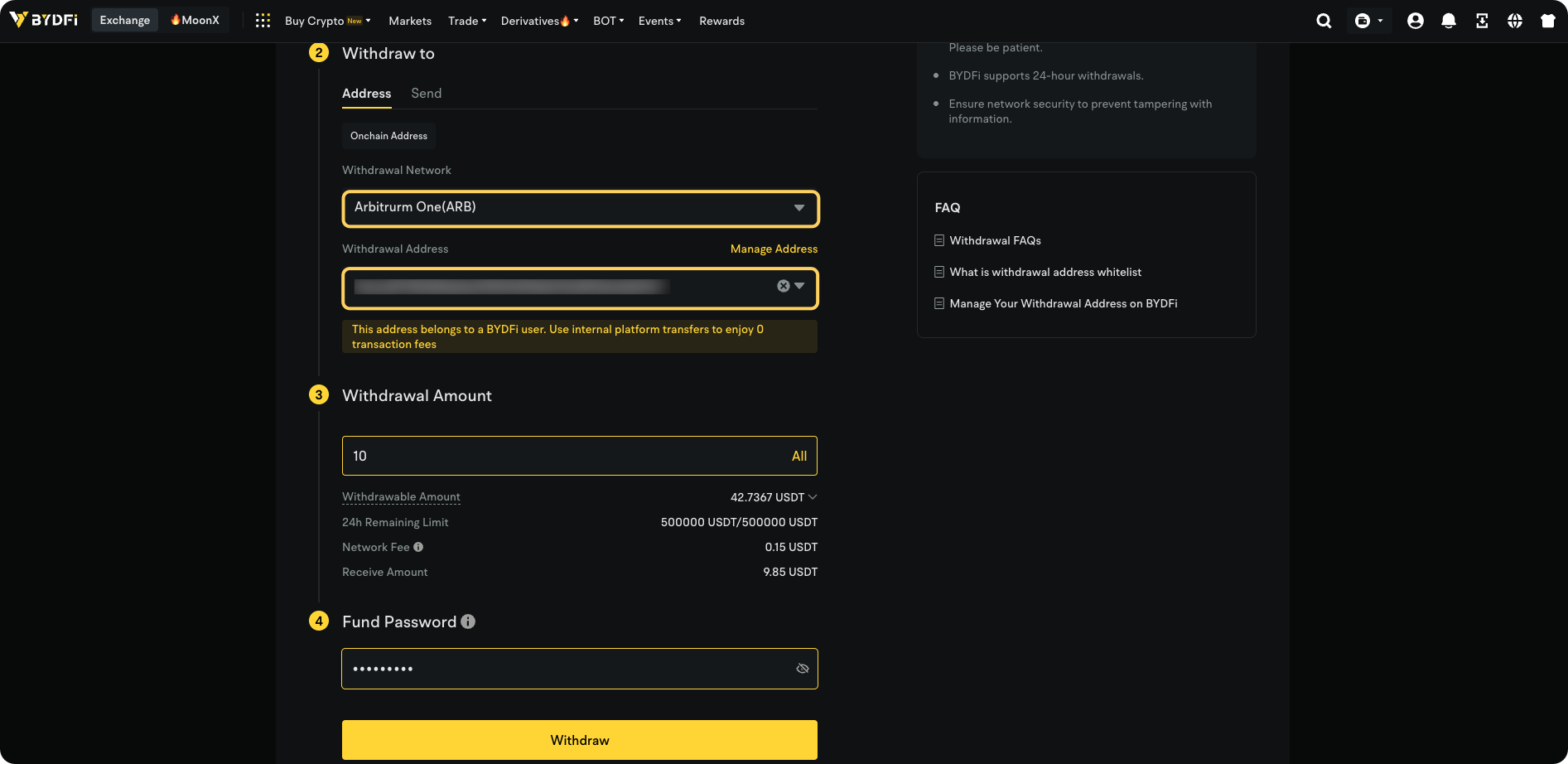Expand the Withdrawal Network dropdown
1568x764 pixels.
(798, 208)
